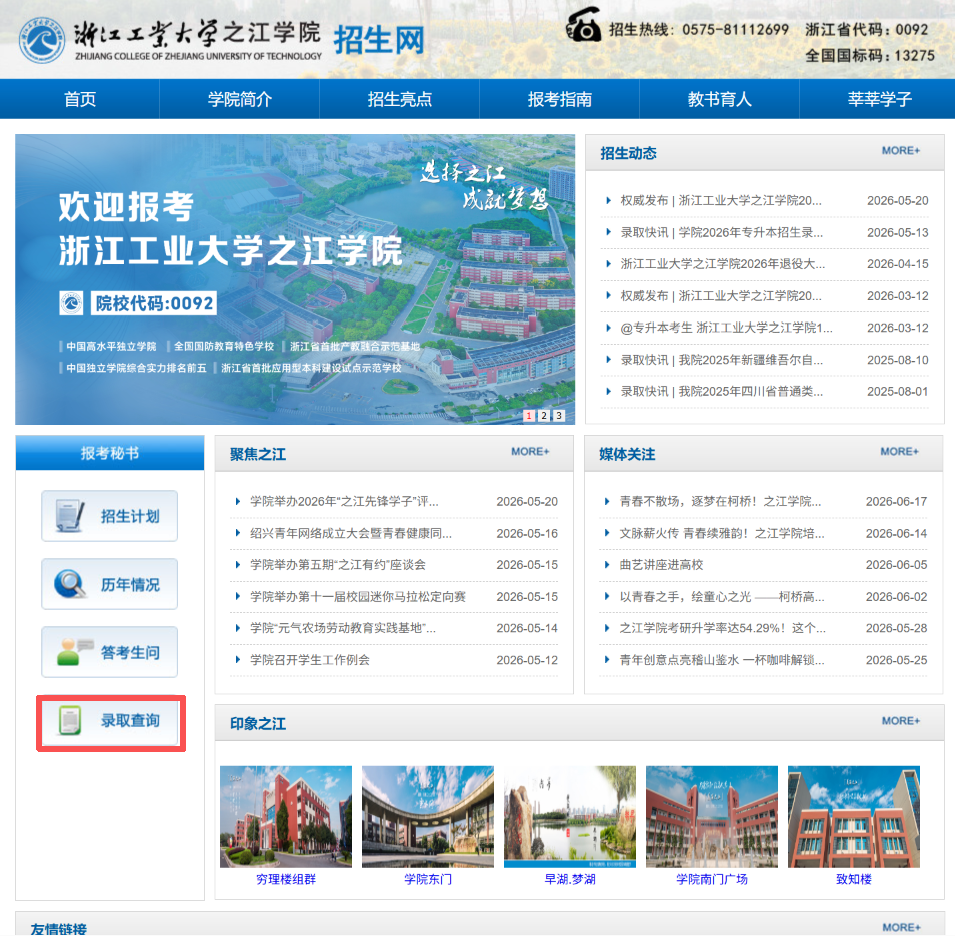Screen dimensions: 955x937
Task: Switch banner to slide 2
Action: point(544,415)
